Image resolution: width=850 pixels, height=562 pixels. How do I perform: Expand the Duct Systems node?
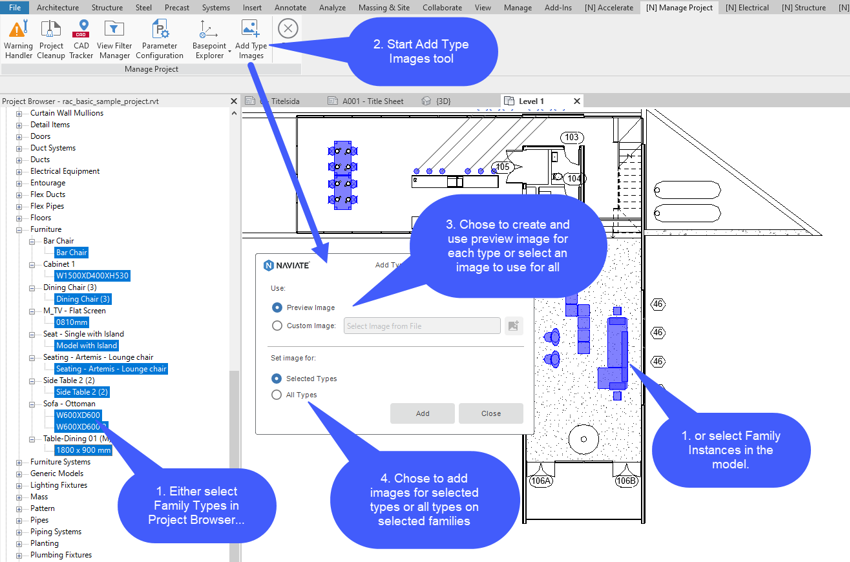pos(19,148)
